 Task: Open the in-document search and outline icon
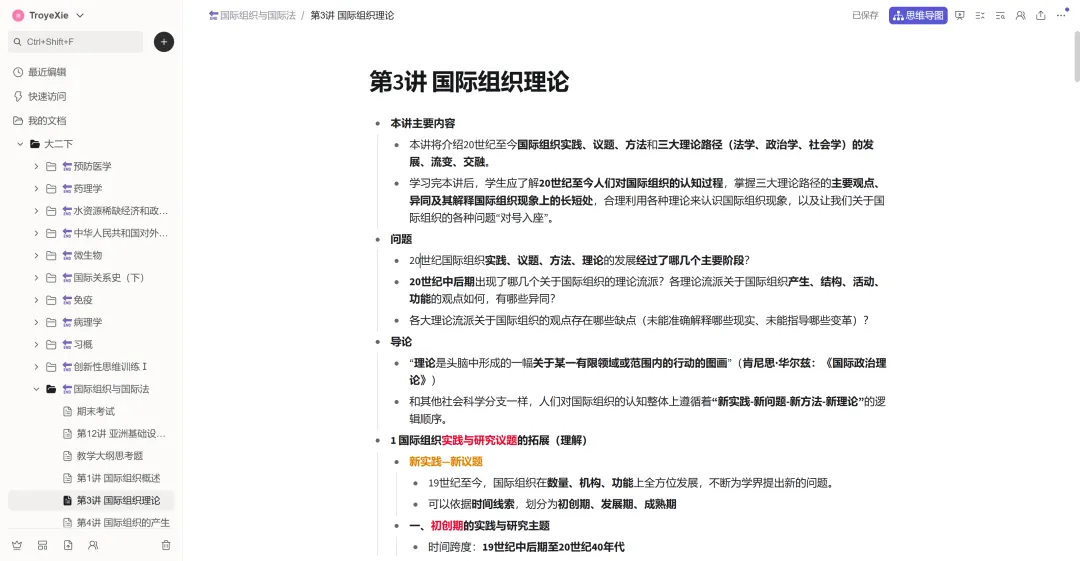point(1000,15)
